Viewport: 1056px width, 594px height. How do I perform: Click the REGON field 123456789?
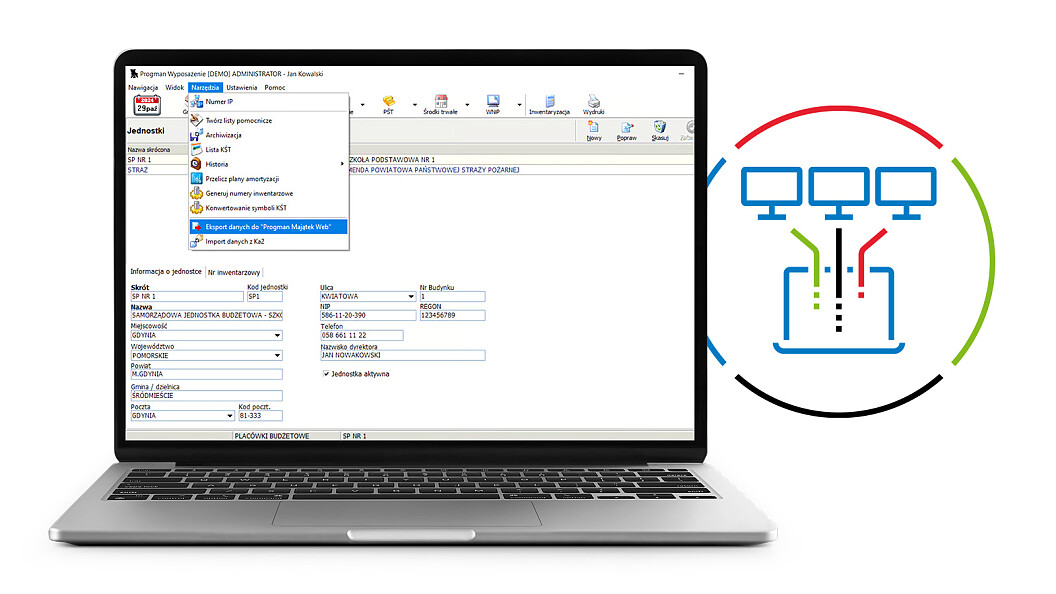452,315
